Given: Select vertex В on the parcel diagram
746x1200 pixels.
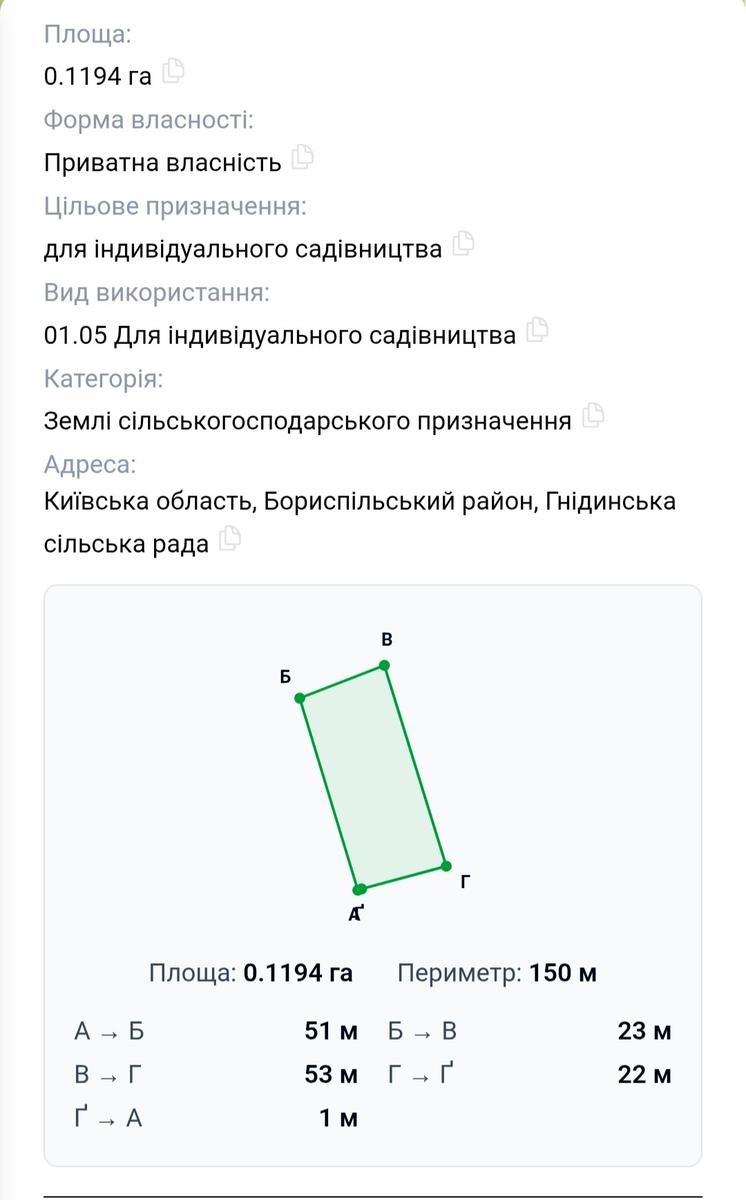Looking at the screenshot, I should [385, 665].
